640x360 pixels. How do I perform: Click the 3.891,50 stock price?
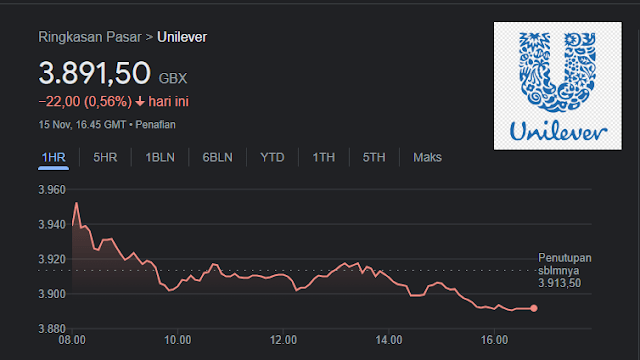(x=95, y=73)
